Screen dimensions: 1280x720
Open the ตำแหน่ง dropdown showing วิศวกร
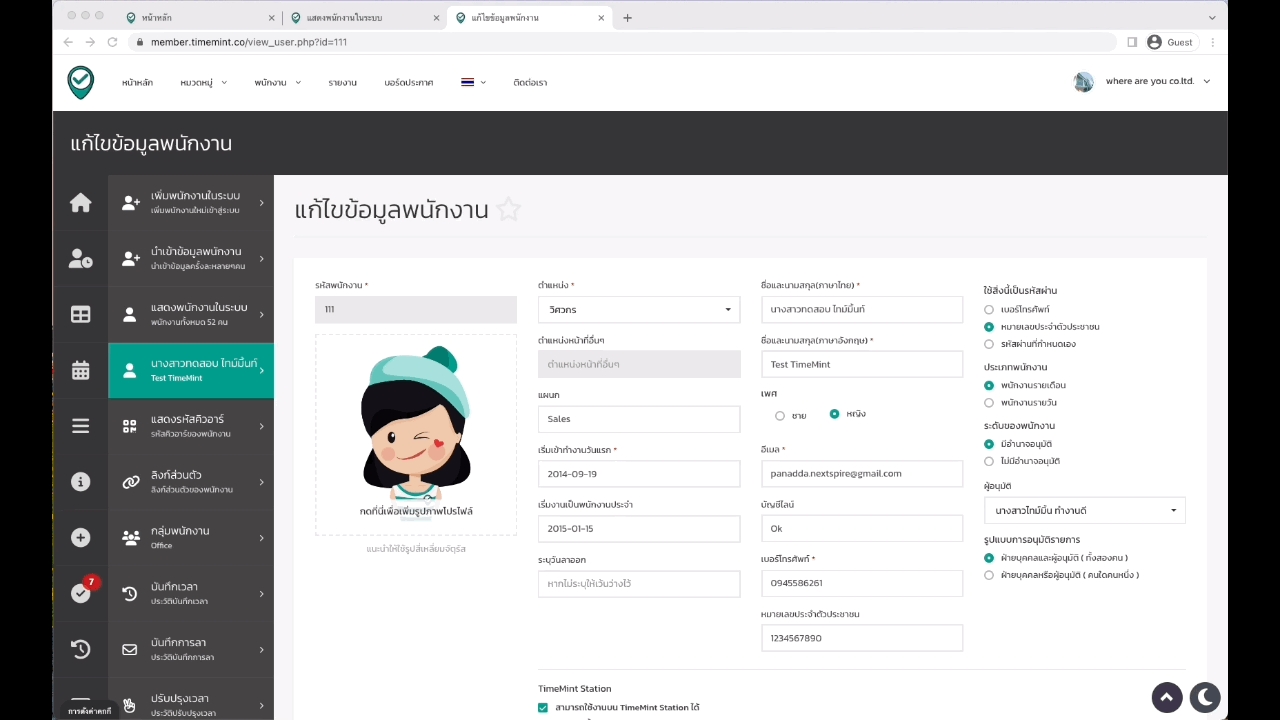click(x=638, y=310)
